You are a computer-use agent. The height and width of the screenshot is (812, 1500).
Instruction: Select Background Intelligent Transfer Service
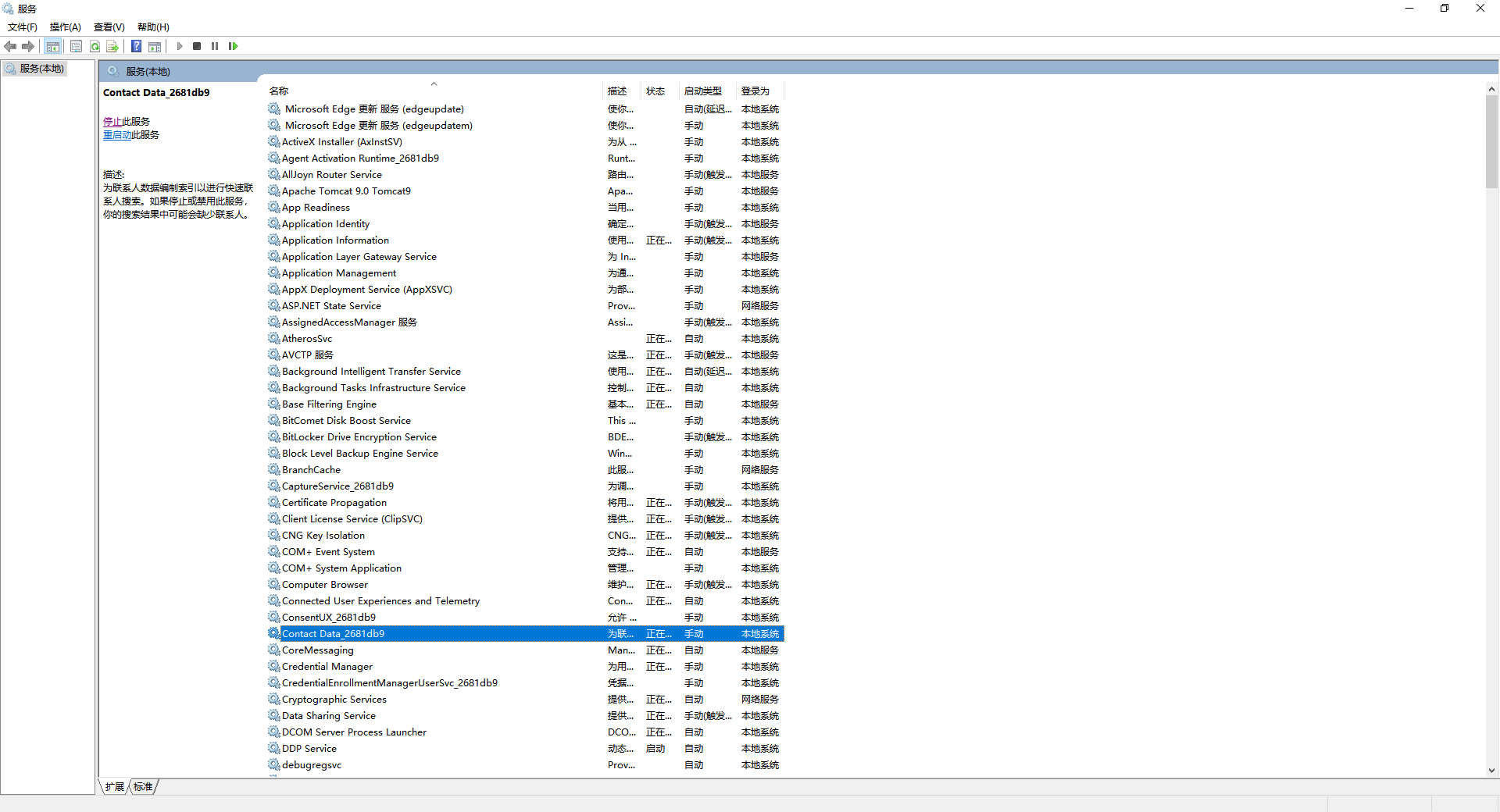pos(525,372)
